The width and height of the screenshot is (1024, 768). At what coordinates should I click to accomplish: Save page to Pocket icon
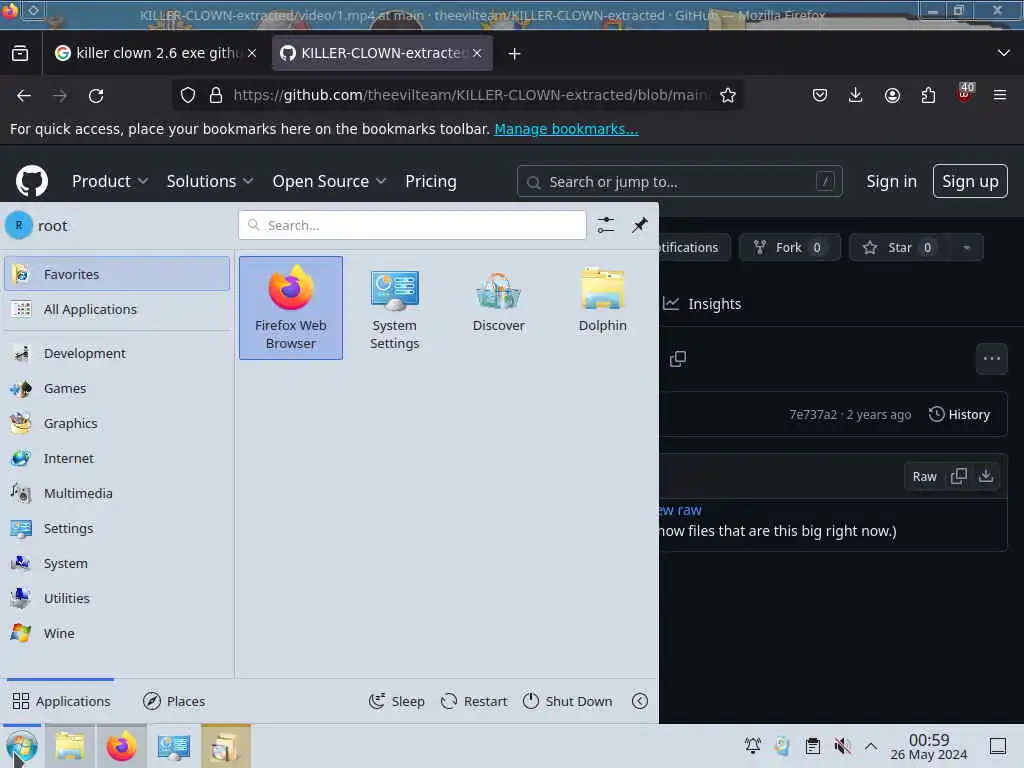pyautogui.click(x=820, y=95)
